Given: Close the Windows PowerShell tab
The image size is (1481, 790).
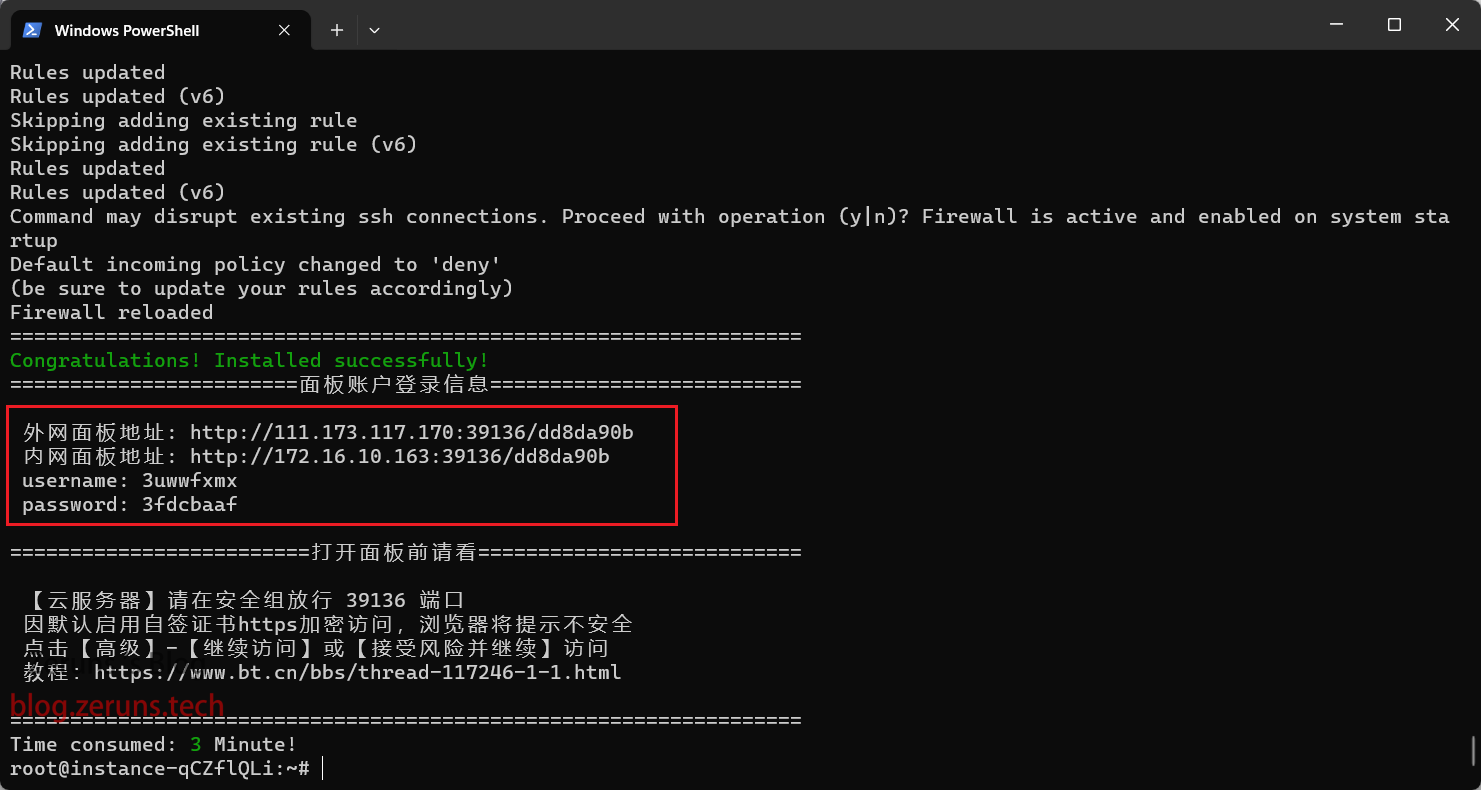Looking at the screenshot, I should 284,30.
